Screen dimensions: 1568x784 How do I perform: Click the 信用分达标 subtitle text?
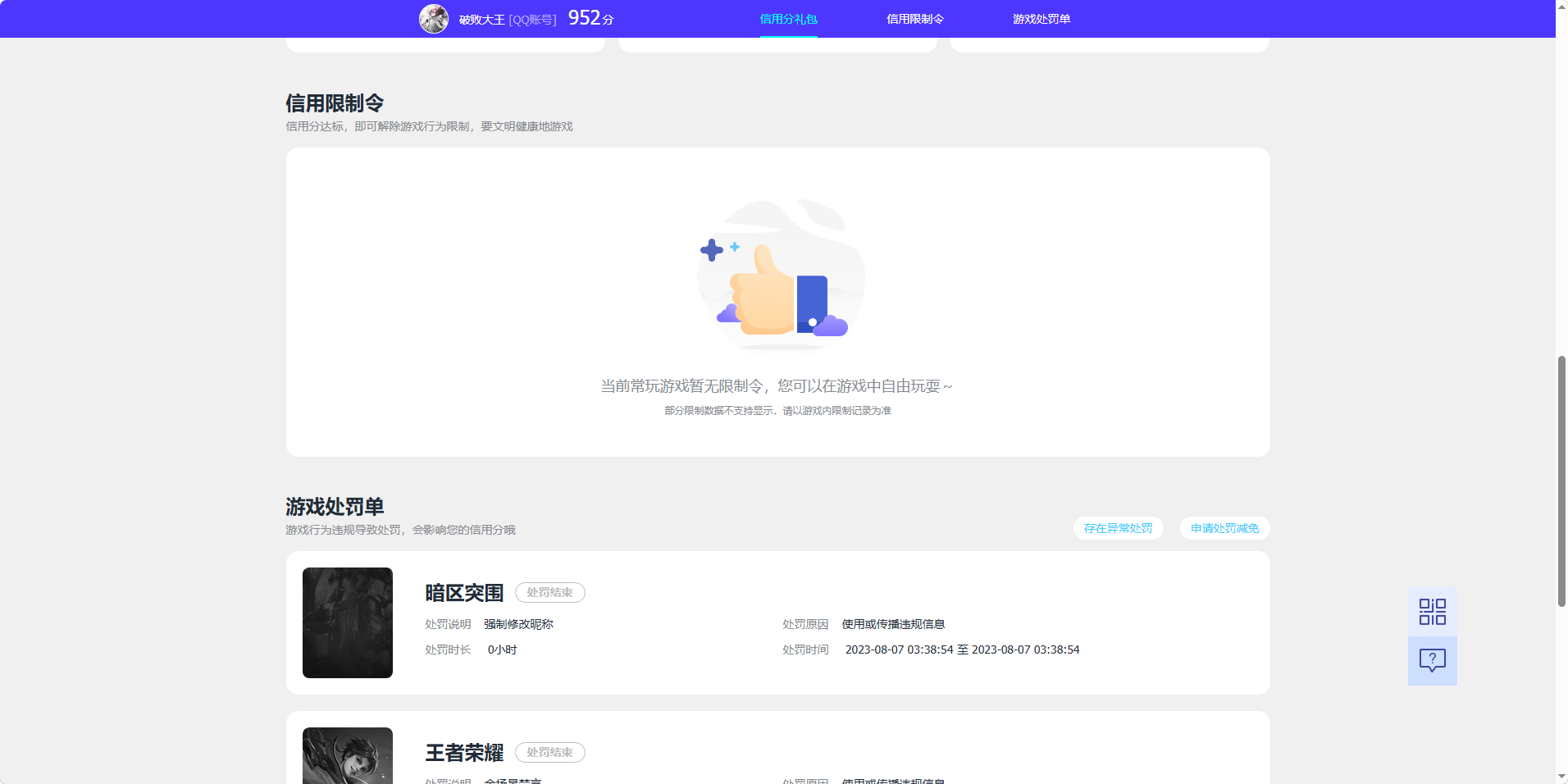point(429,126)
